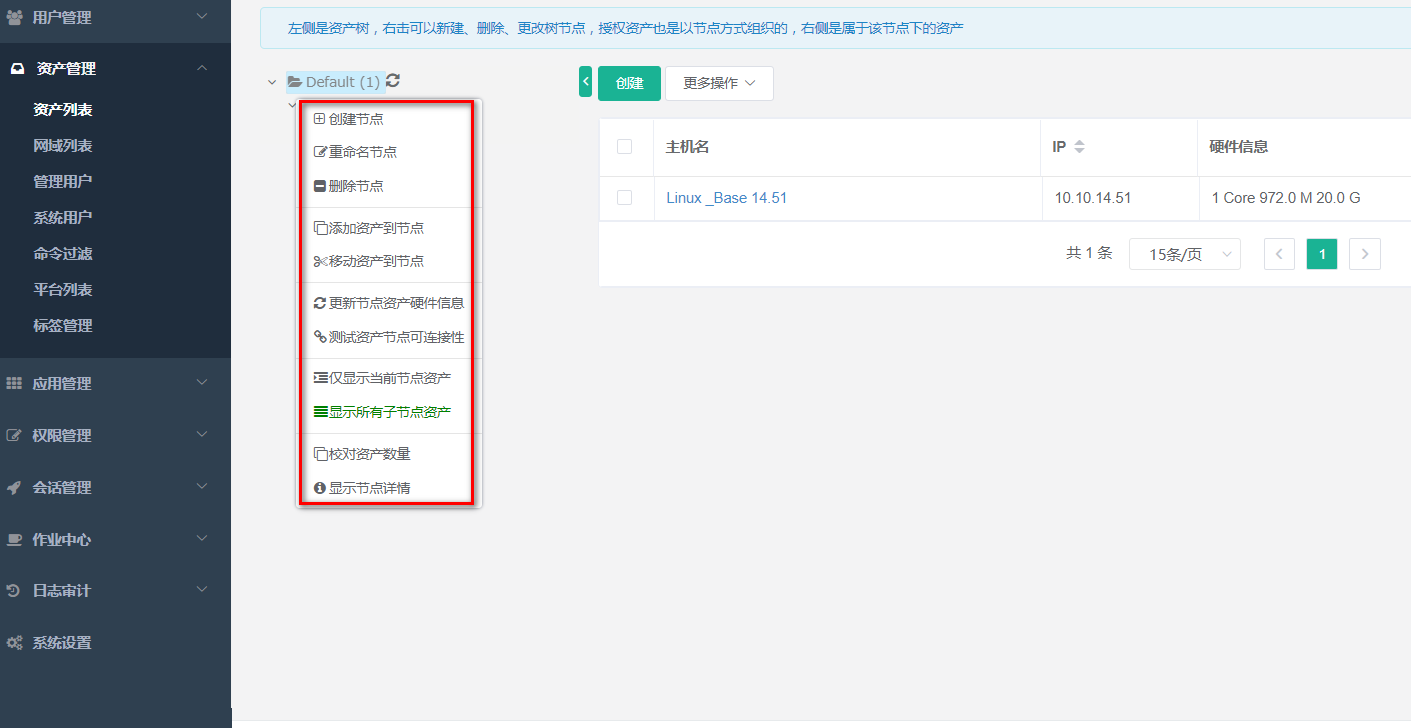Go to 管理用户 in sidebar

coord(63,182)
